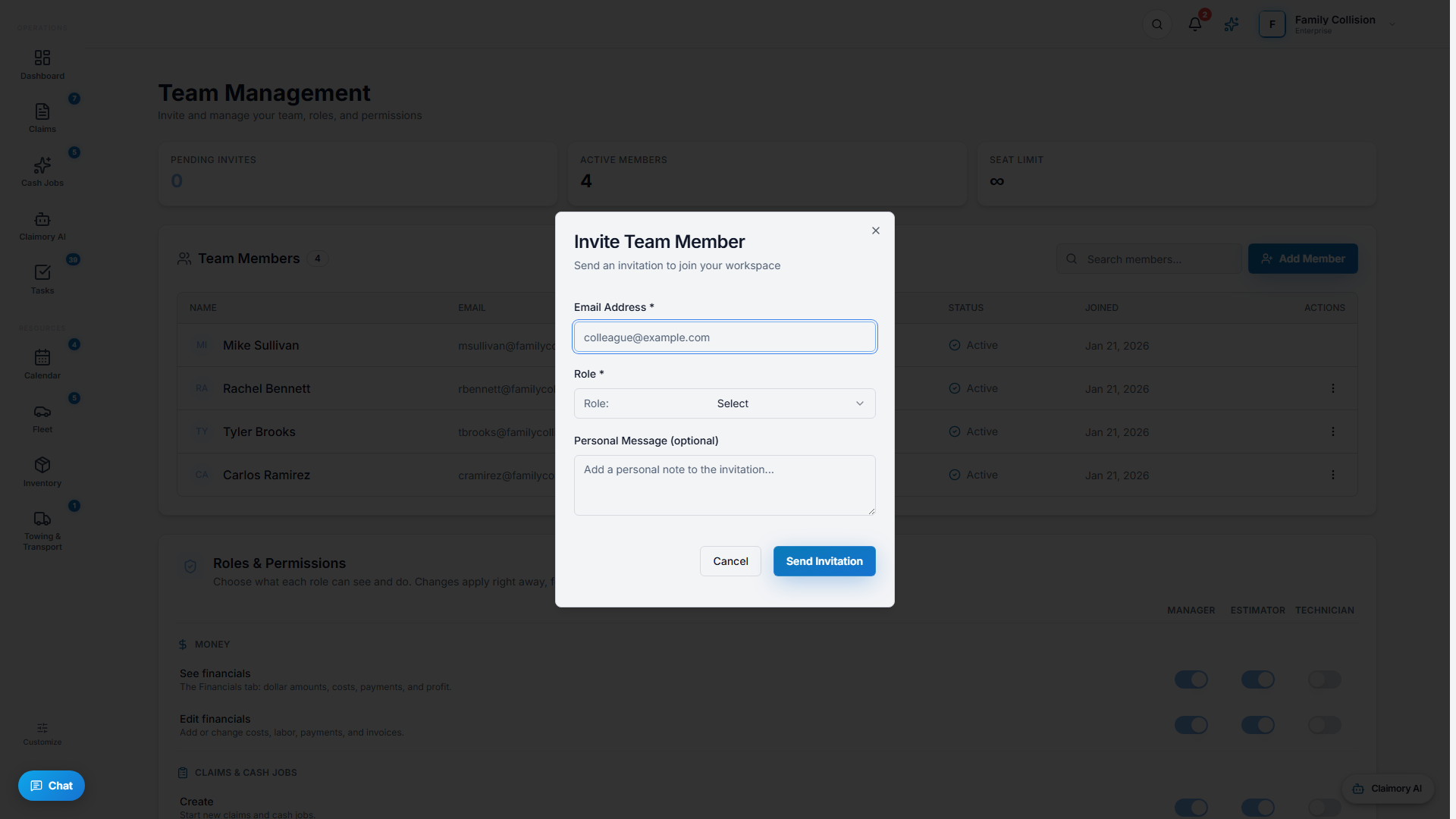
Task: Open the Dashboard sidebar icon
Action: pos(42,64)
